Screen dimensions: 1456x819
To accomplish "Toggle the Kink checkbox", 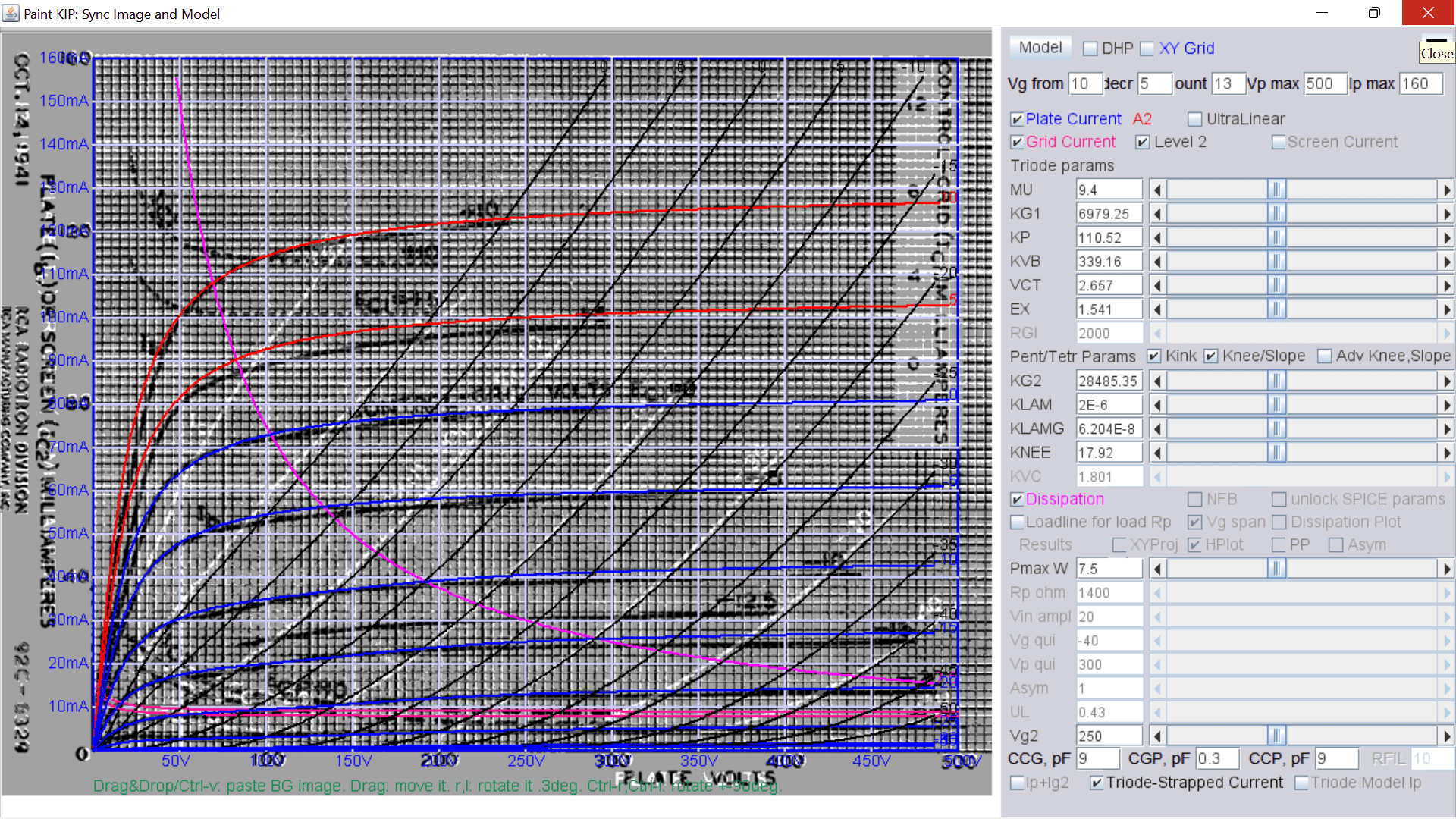I will point(1154,356).
